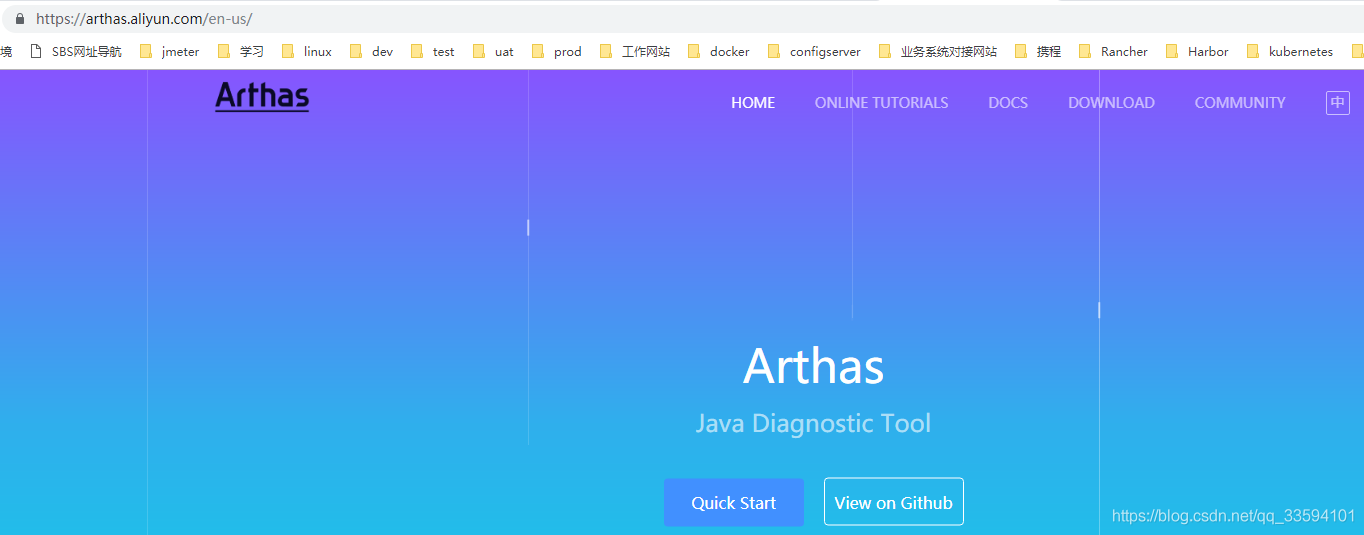Open the 工作网站 bookmark folder

(x=635, y=51)
